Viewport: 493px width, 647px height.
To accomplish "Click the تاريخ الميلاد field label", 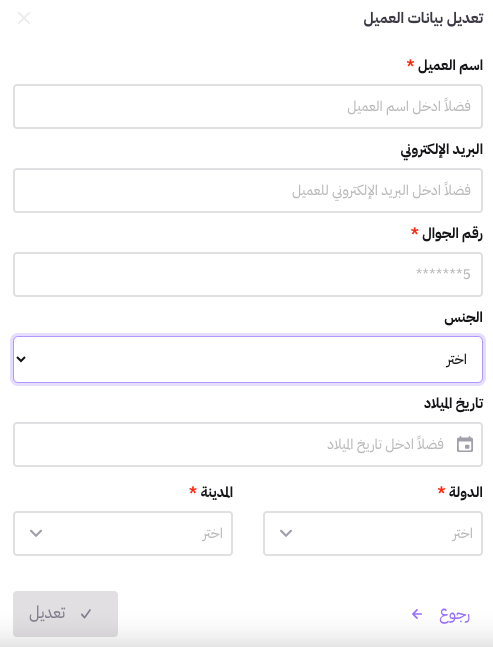I will point(453,403).
